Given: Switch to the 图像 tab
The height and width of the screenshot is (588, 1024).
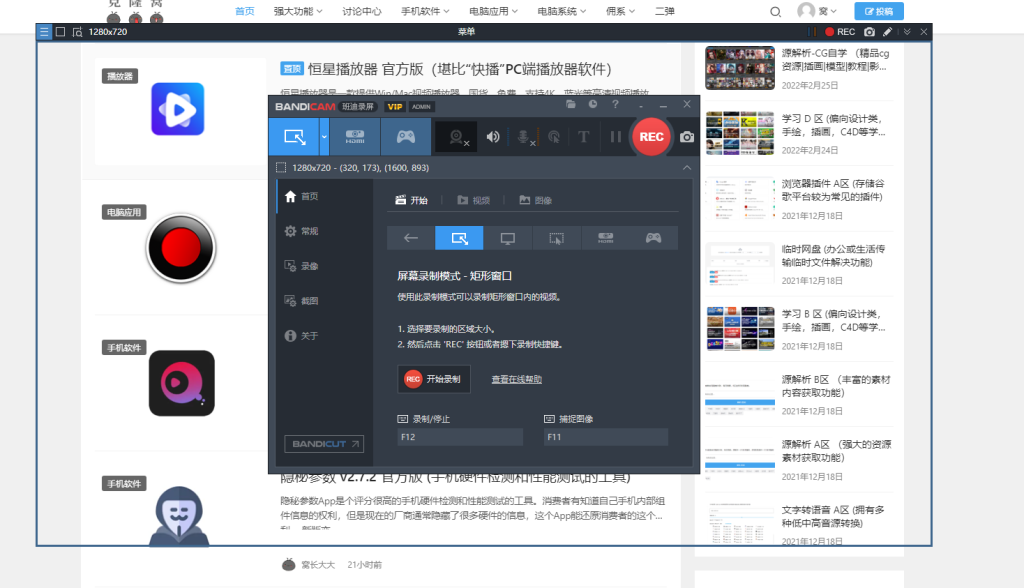Looking at the screenshot, I should coord(536,200).
